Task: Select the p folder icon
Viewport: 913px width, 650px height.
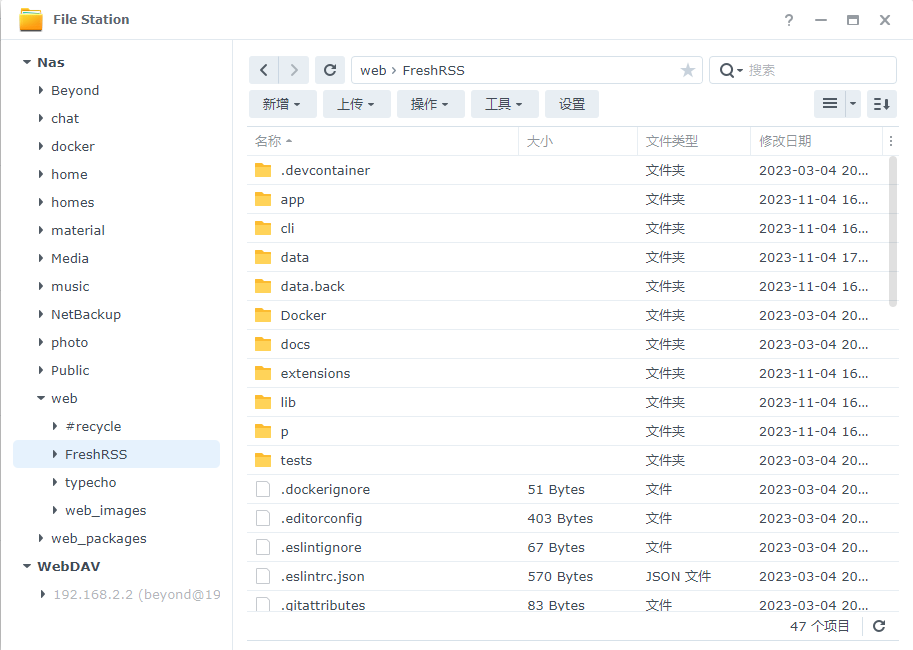Action: tap(263, 431)
